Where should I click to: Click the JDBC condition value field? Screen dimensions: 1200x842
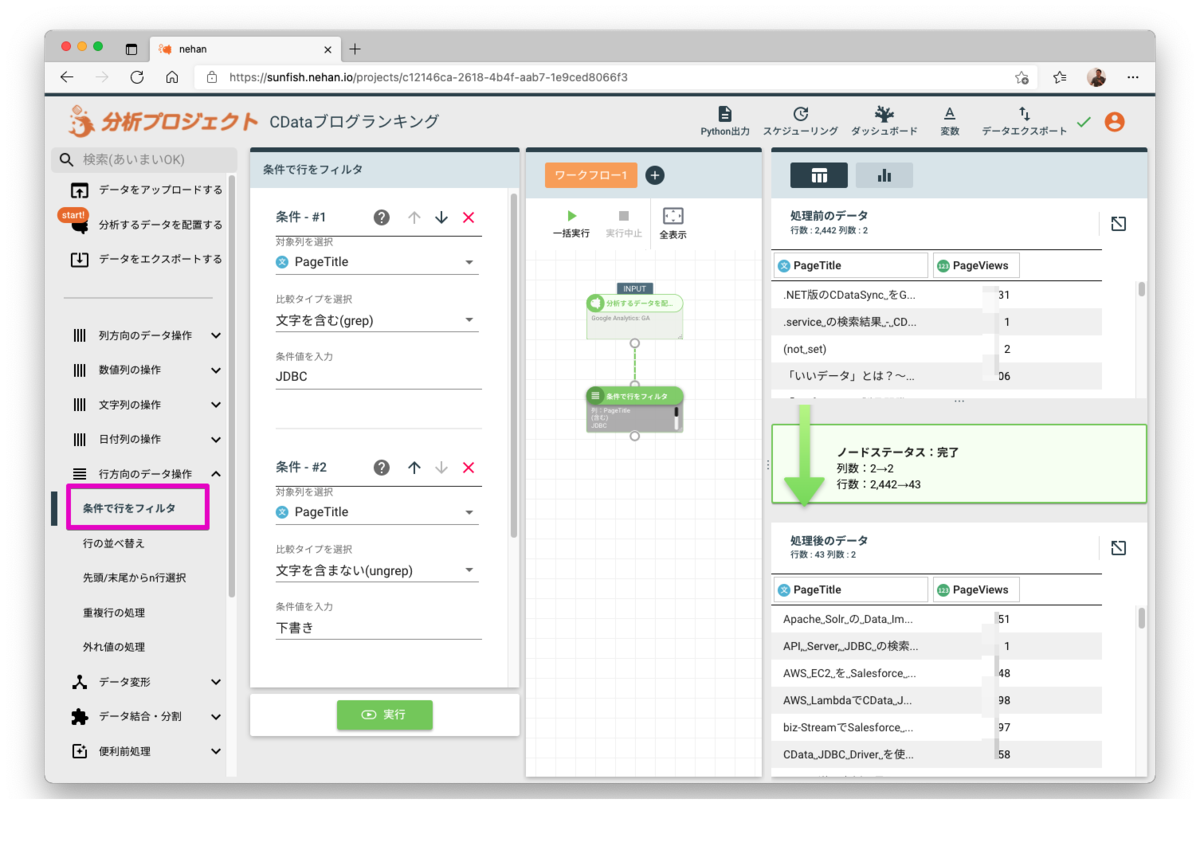tap(378, 378)
